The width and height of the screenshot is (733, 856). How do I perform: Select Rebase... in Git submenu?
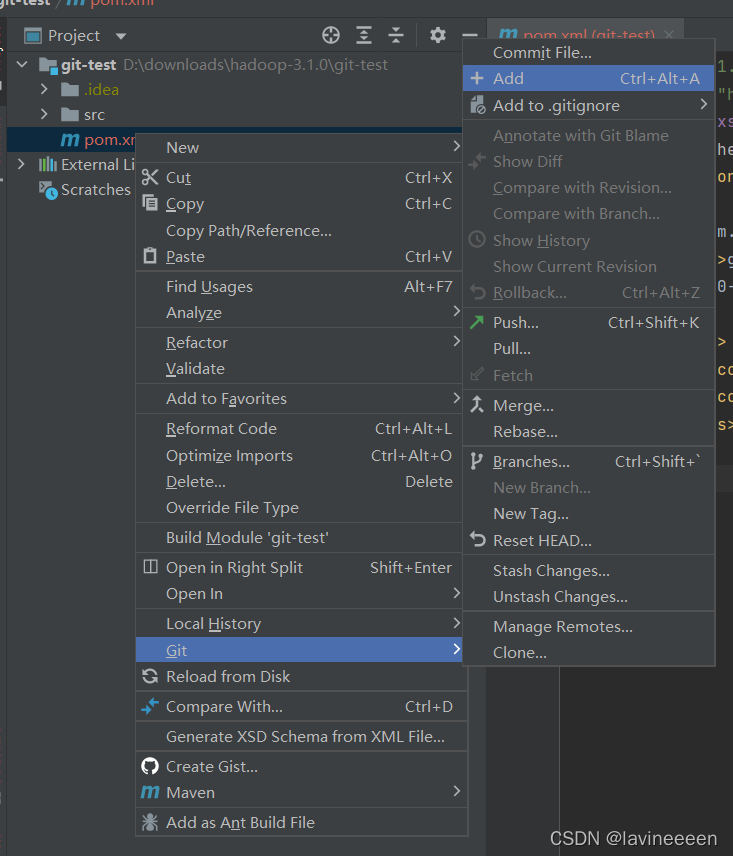588,432
